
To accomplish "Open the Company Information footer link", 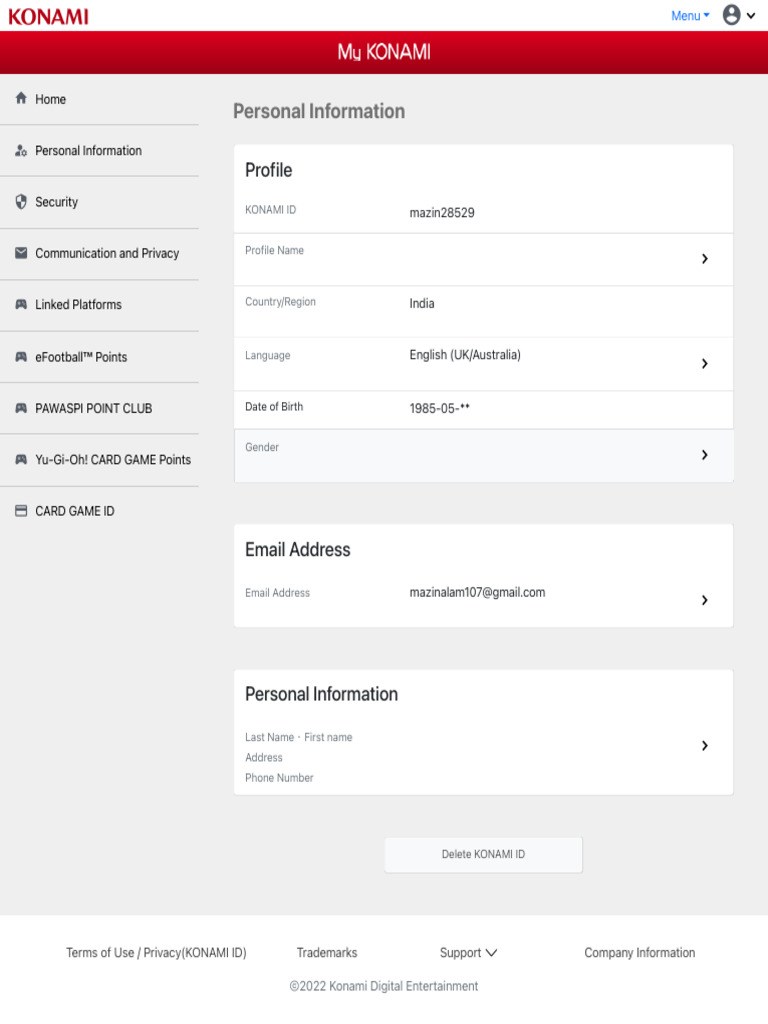I will [639, 953].
